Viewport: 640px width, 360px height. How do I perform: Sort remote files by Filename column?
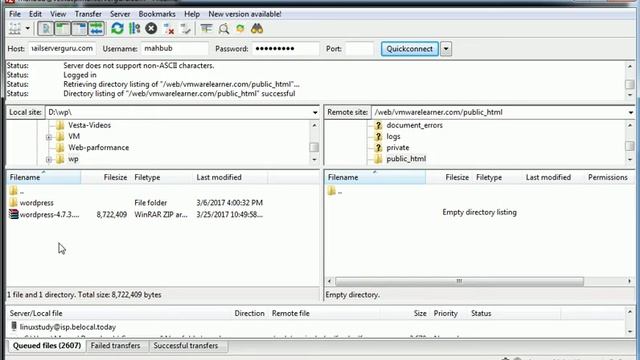pyautogui.click(x=375, y=178)
